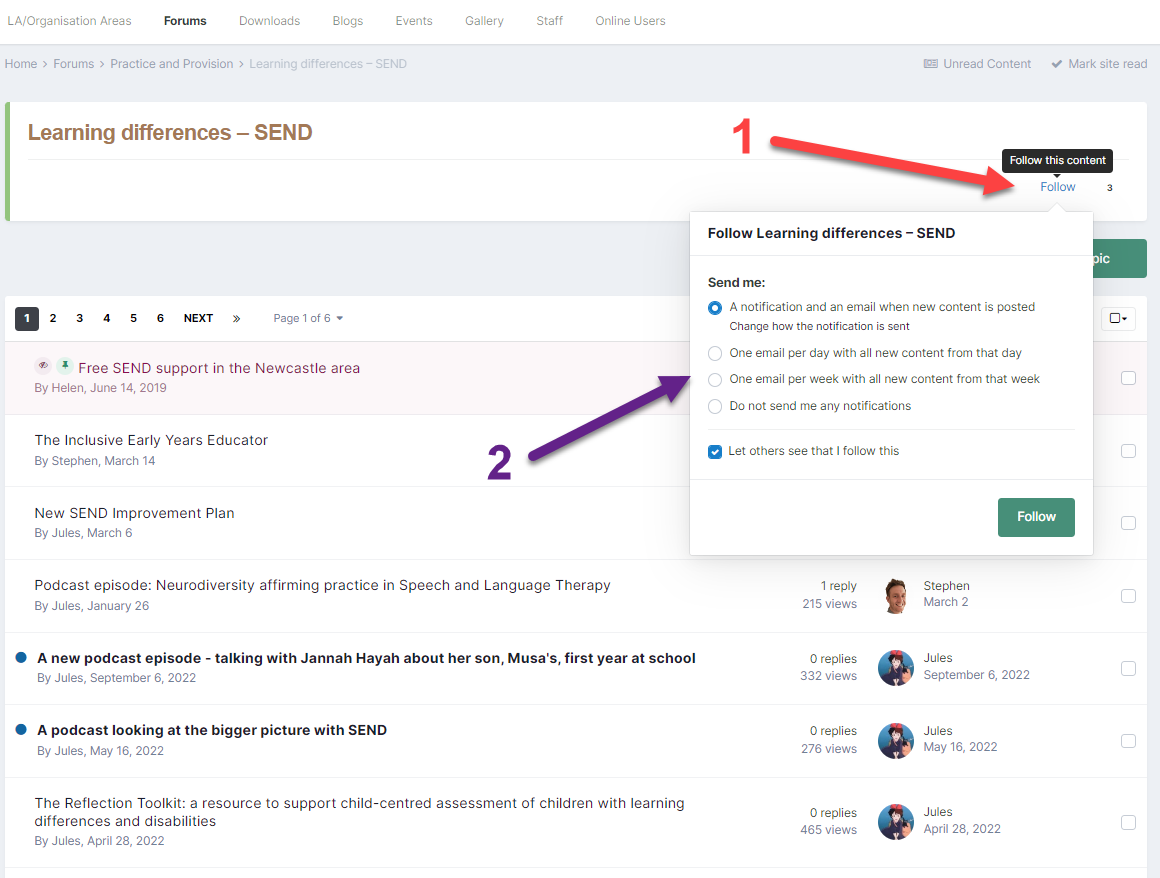
Task: Open A podcast looking at the bigger picture
Action: [212, 730]
